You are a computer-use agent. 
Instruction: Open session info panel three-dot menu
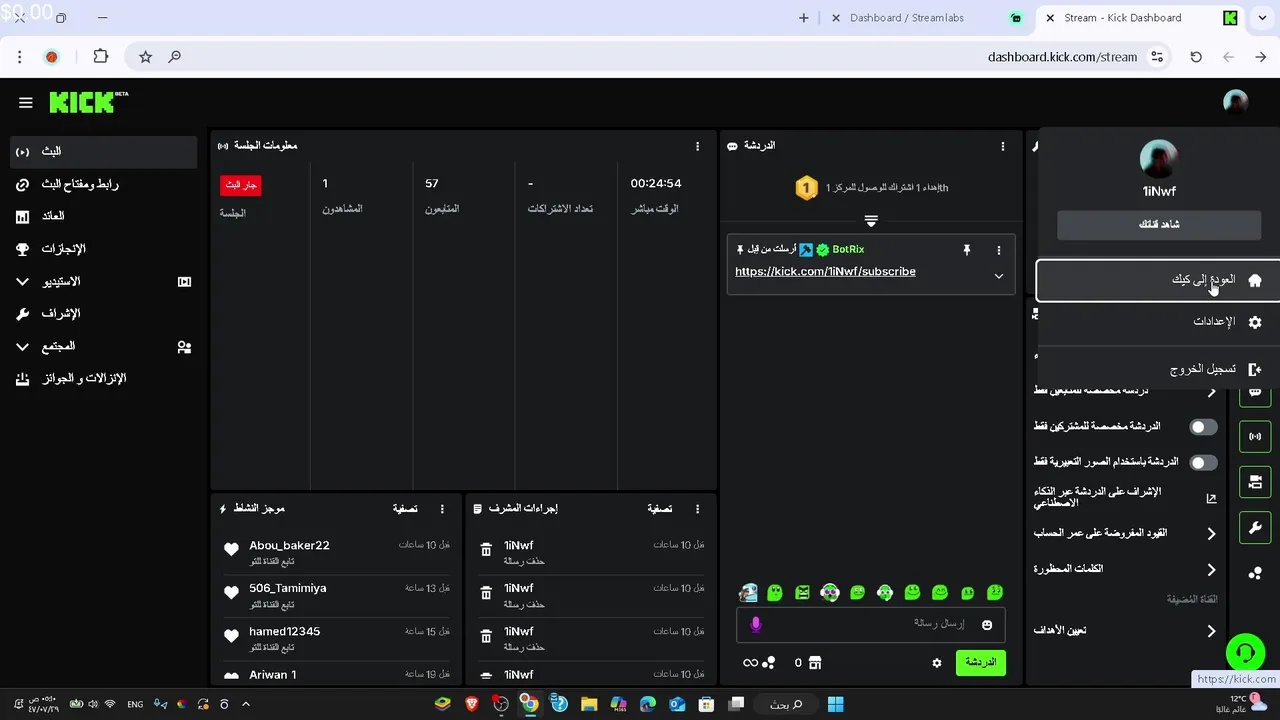pos(698,146)
